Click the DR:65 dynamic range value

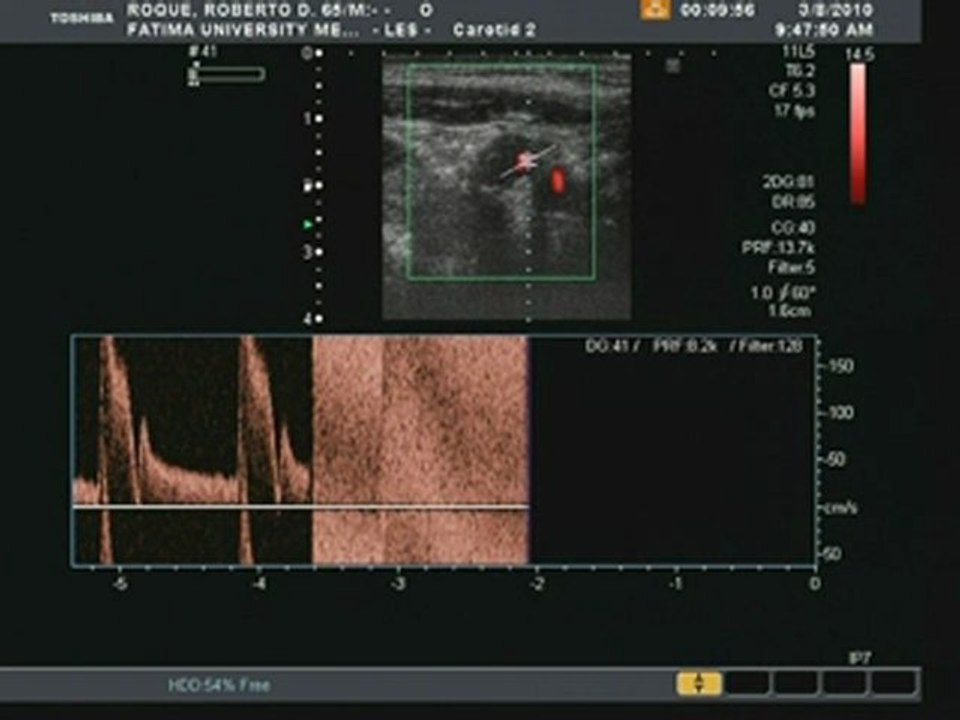tap(793, 201)
